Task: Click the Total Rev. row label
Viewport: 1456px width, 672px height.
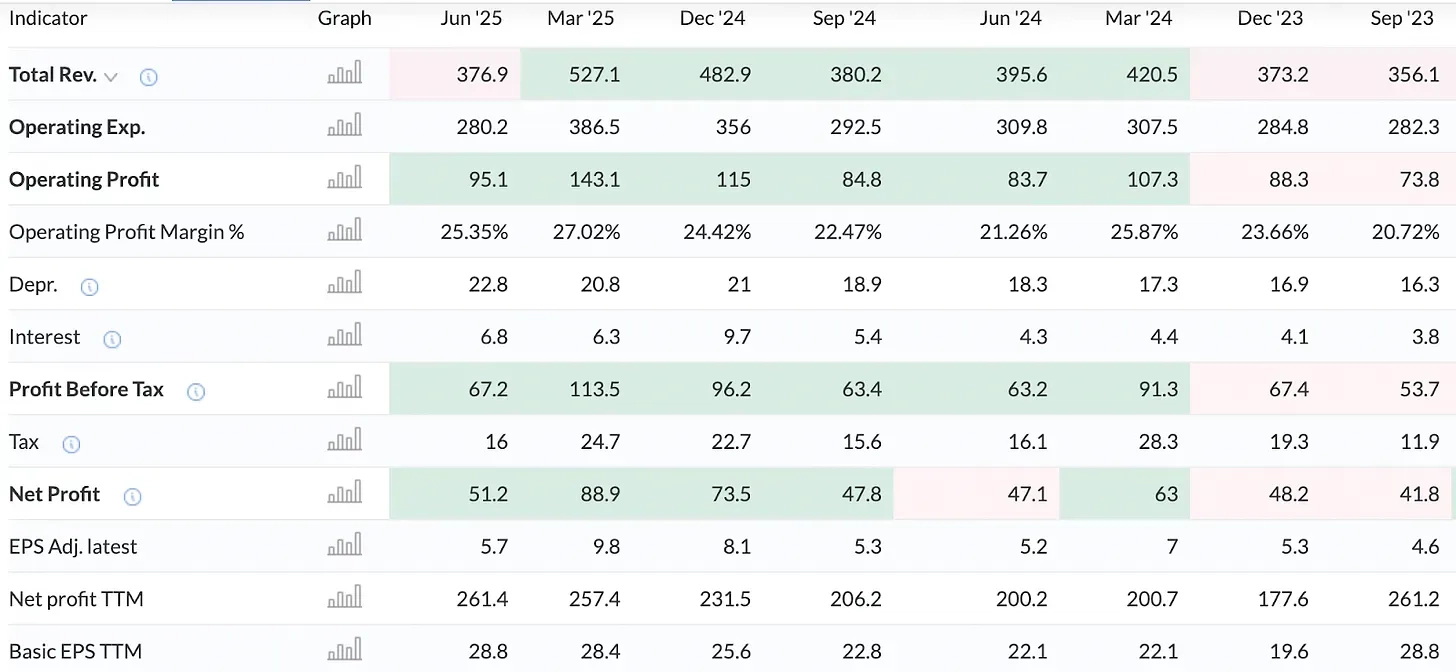Action: click(52, 75)
